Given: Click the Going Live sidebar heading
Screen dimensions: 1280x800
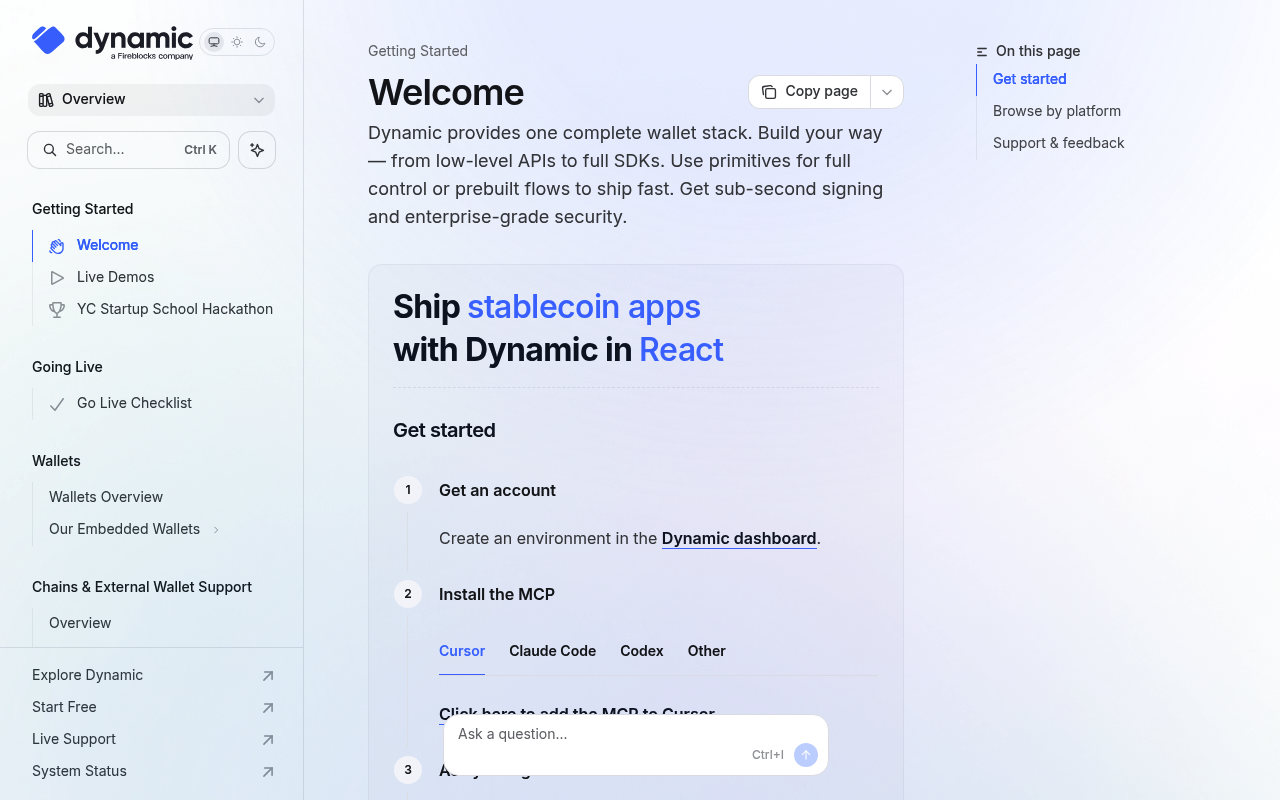Looking at the screenshot, I should click(67, 367).
